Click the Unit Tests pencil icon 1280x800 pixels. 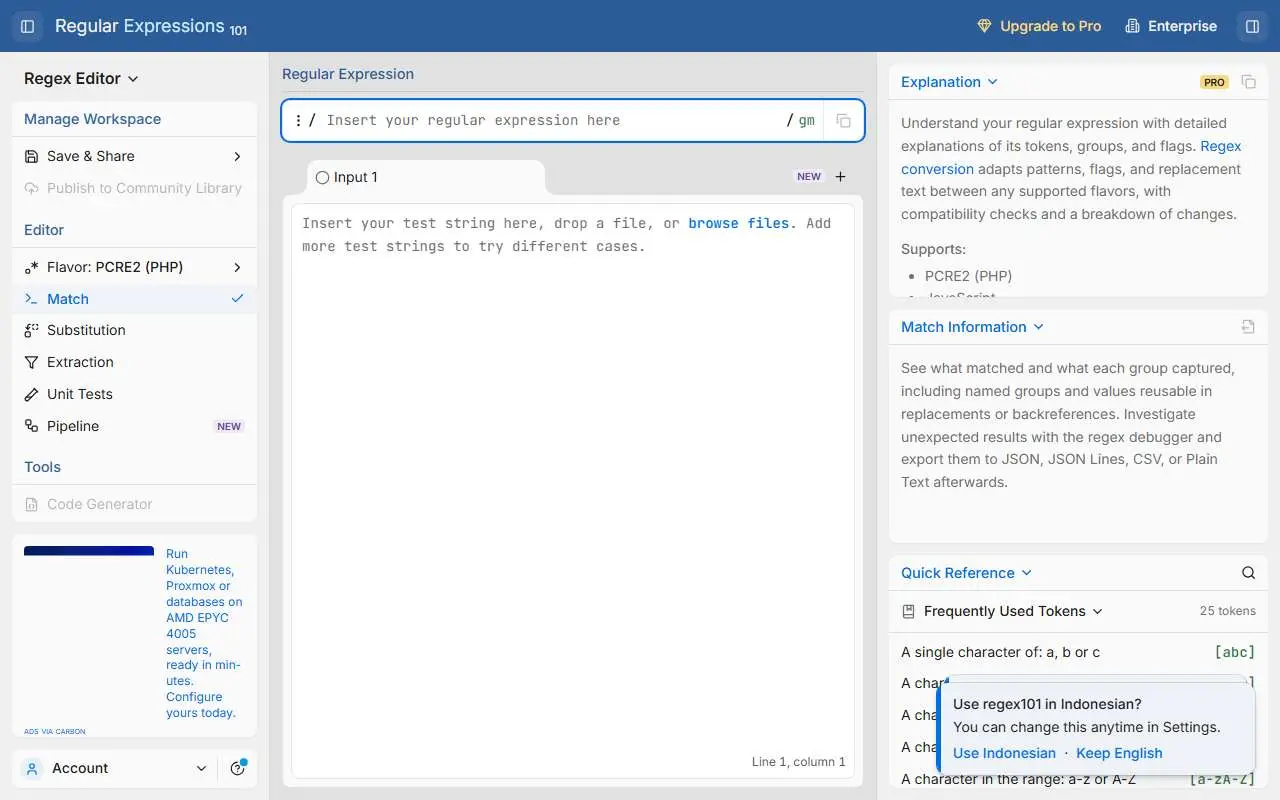tap(31, 394)
